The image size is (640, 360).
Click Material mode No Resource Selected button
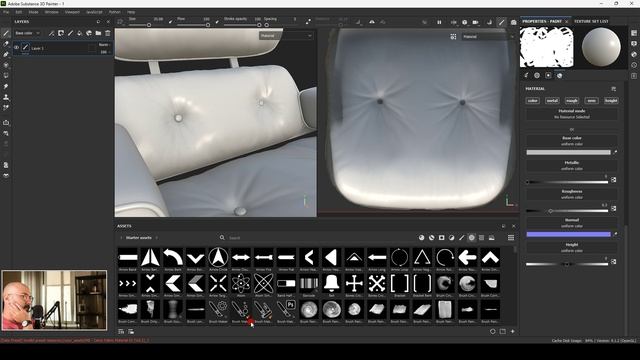[571, 114]
